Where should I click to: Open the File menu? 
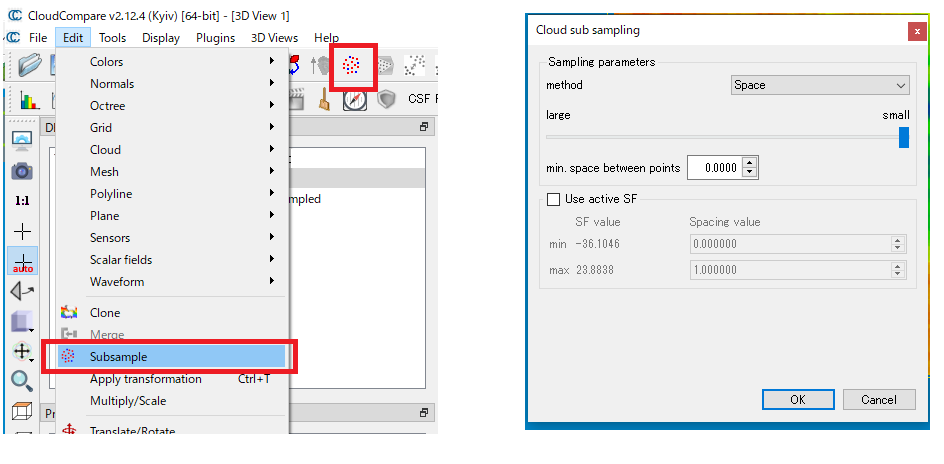38,37
